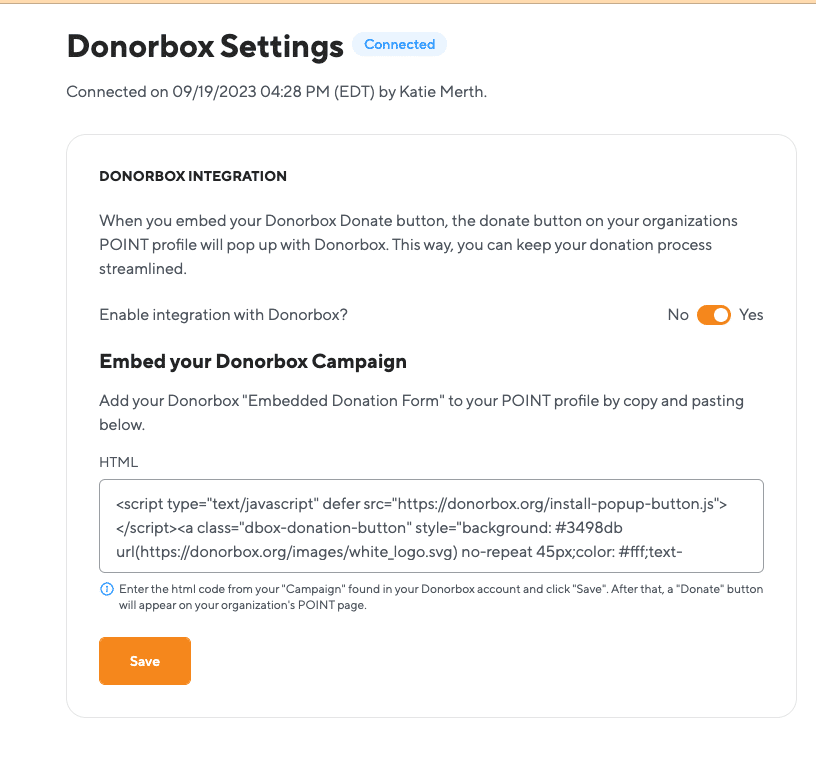Click the 'DONORBOX INTEGRATION' section header
Viewport: 816px width, 781px height.
click(x=192, y=176)
